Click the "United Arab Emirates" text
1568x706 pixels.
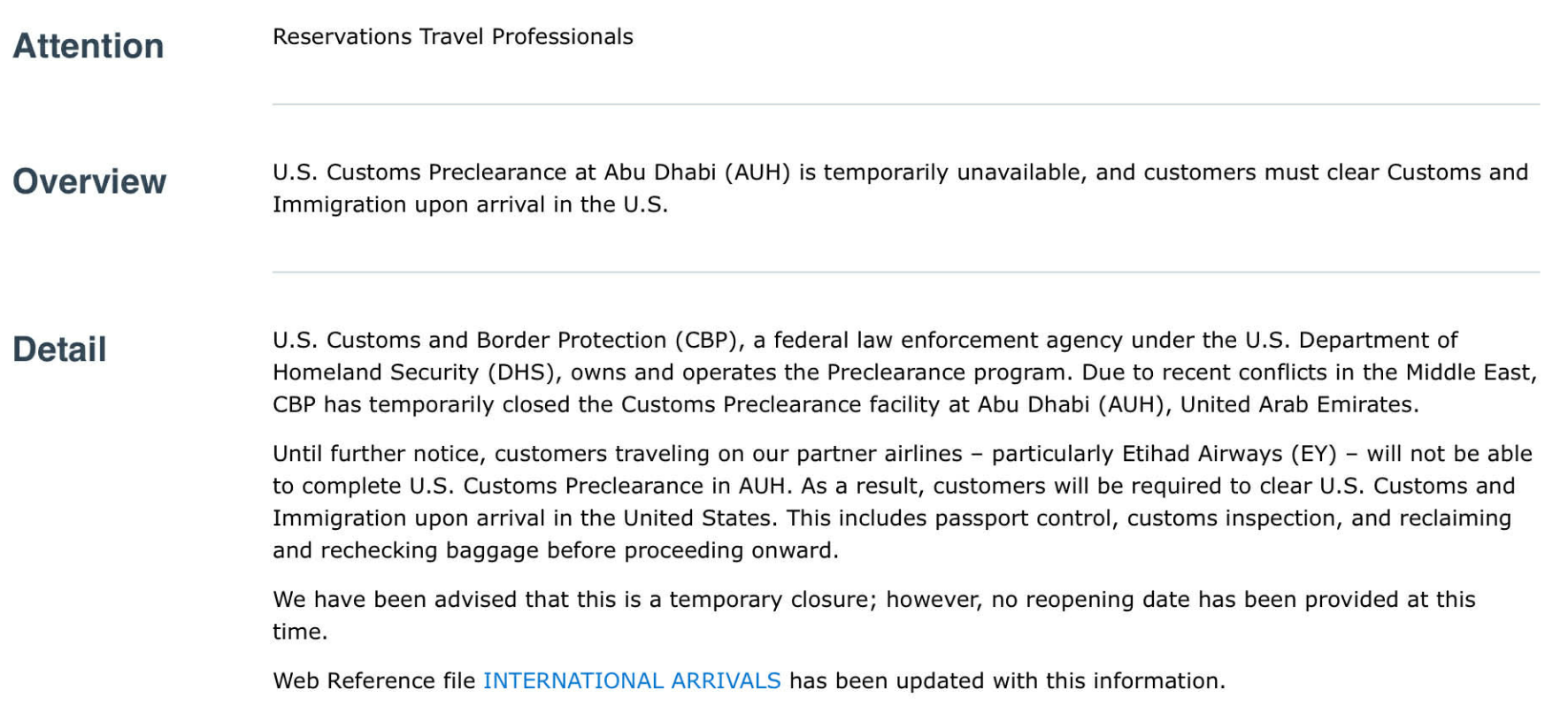coord(1298,404)
